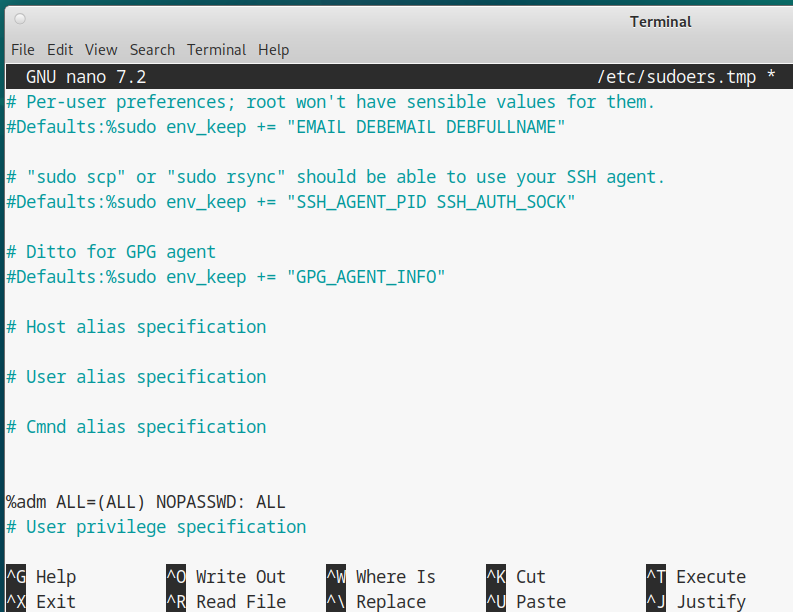Open the Terminal menu

coord(216,49)
